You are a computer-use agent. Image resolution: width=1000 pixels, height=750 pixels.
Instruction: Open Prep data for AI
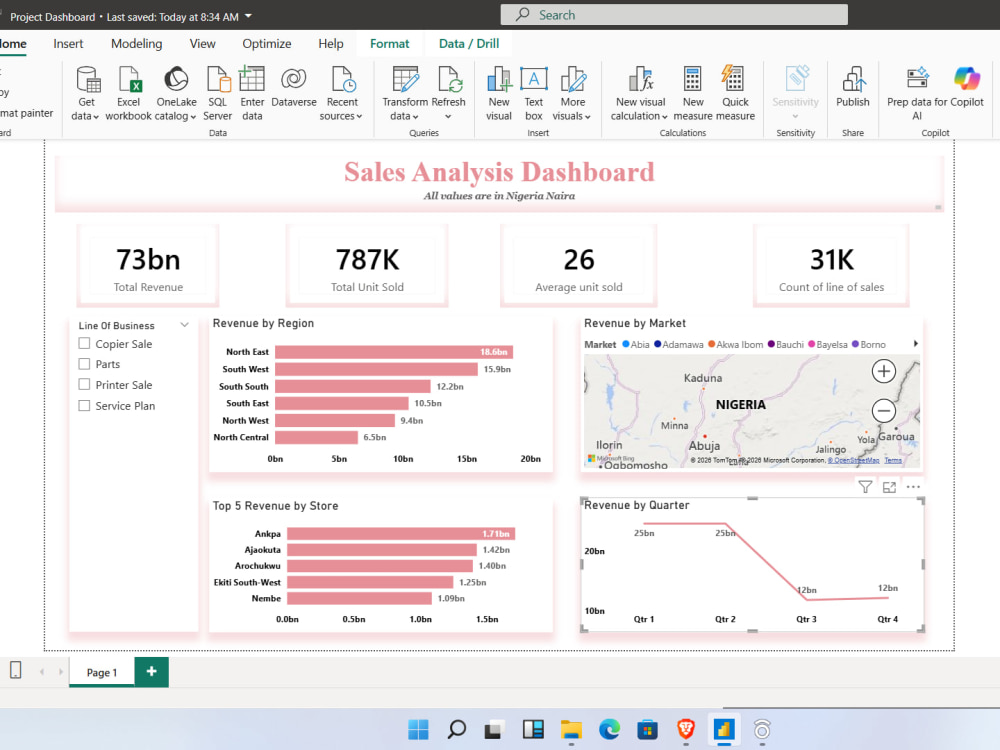click(918, 79)
